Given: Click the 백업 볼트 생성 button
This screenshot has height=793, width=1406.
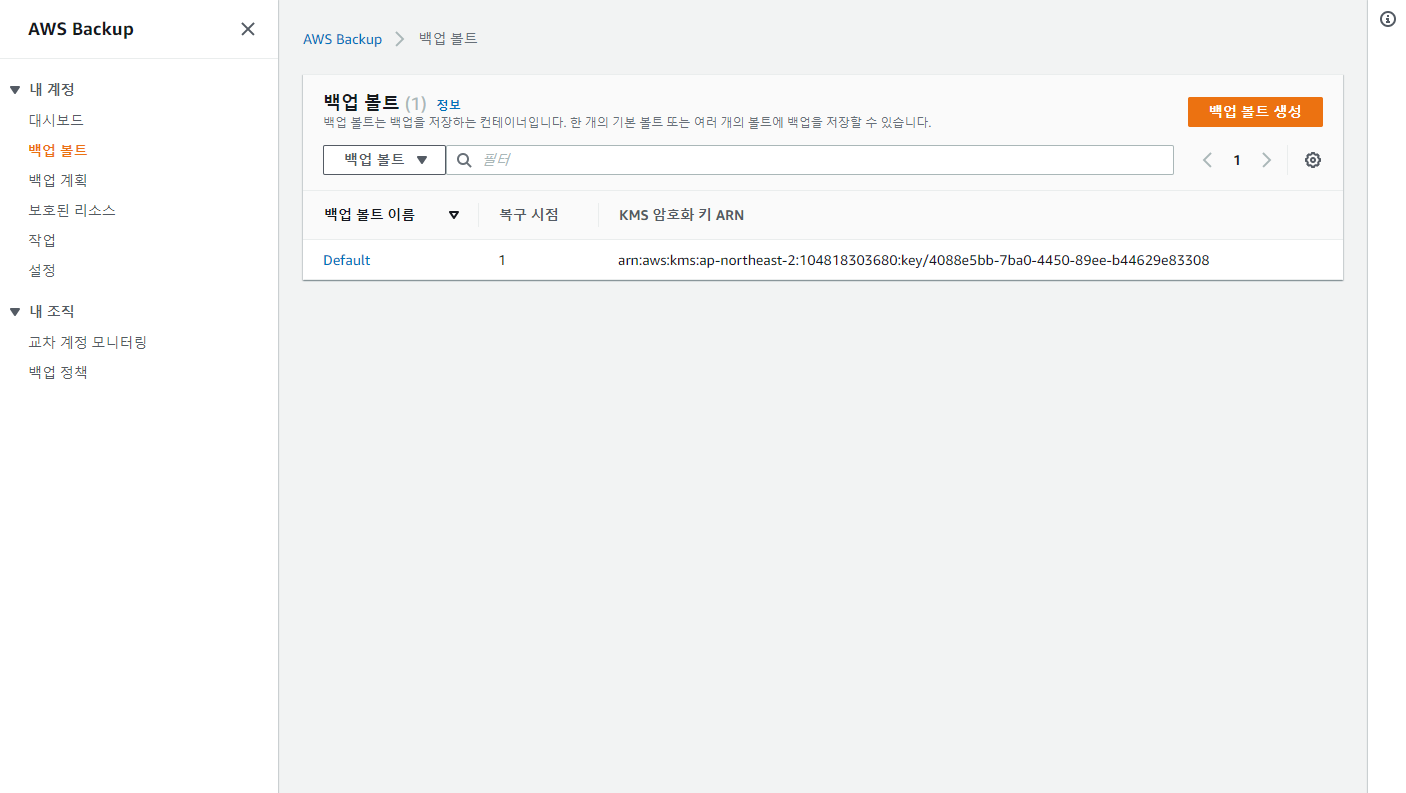Looking at the screenshot, I should coord(1255,112).
